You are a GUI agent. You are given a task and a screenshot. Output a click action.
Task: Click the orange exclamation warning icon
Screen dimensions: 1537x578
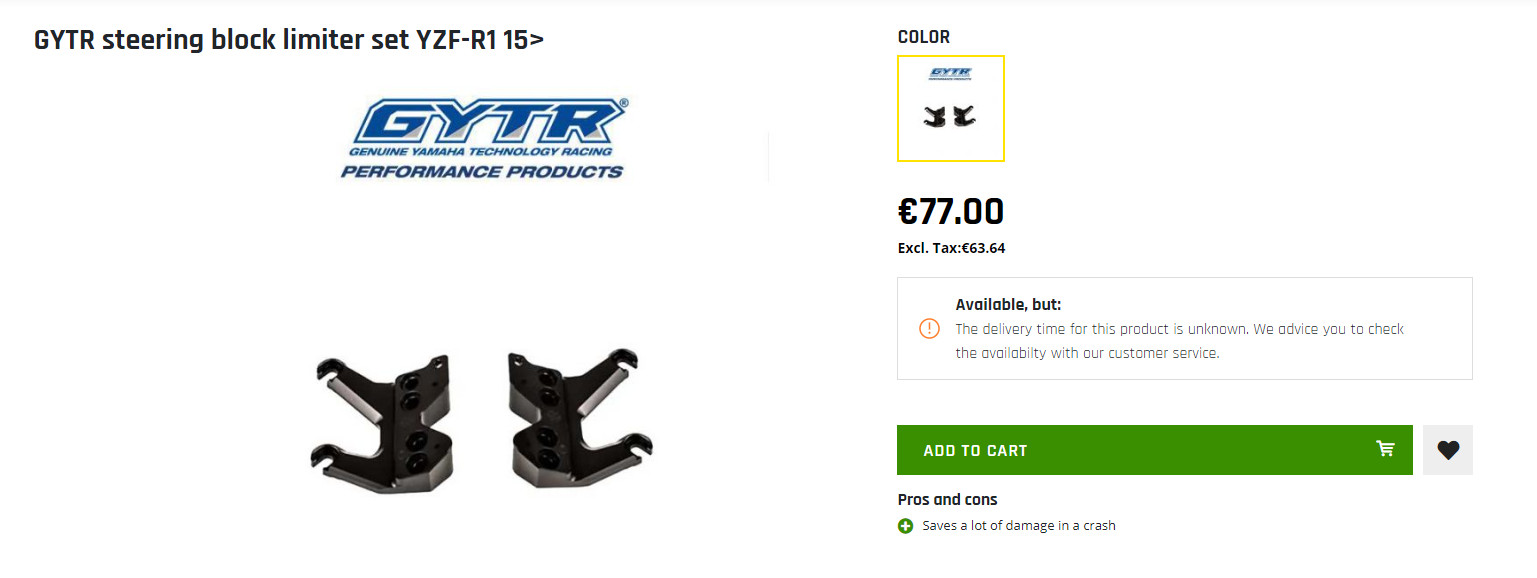pyautogui.click(x=929, y=328)
